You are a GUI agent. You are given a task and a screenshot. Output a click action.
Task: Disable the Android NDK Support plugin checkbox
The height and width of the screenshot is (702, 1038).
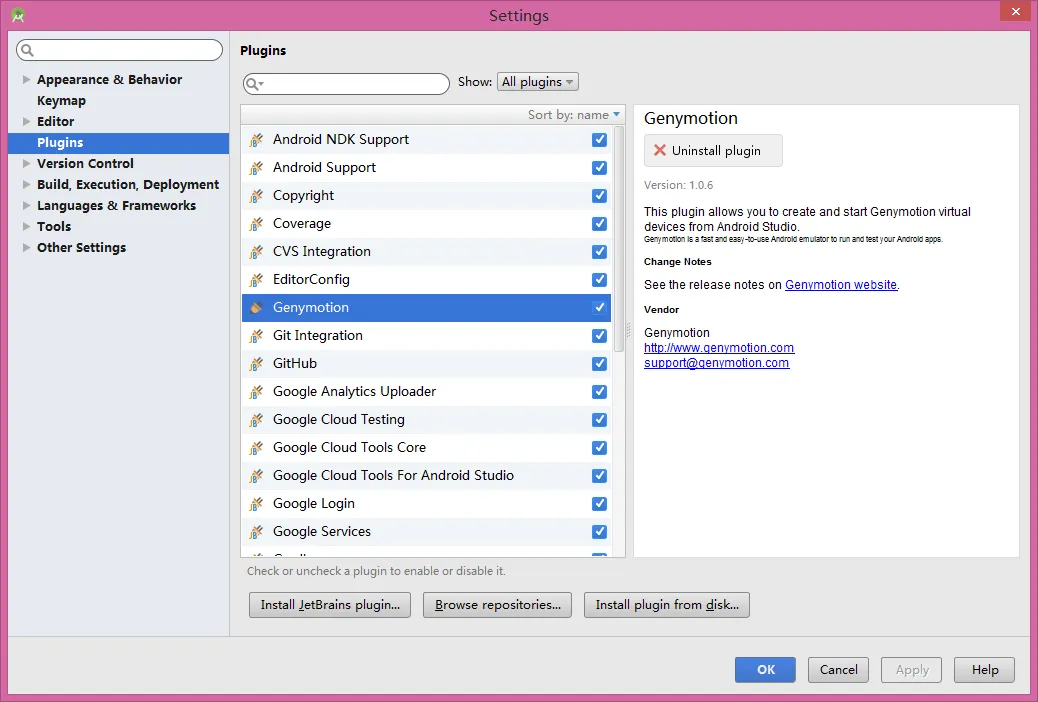click(x=599, y=140)
